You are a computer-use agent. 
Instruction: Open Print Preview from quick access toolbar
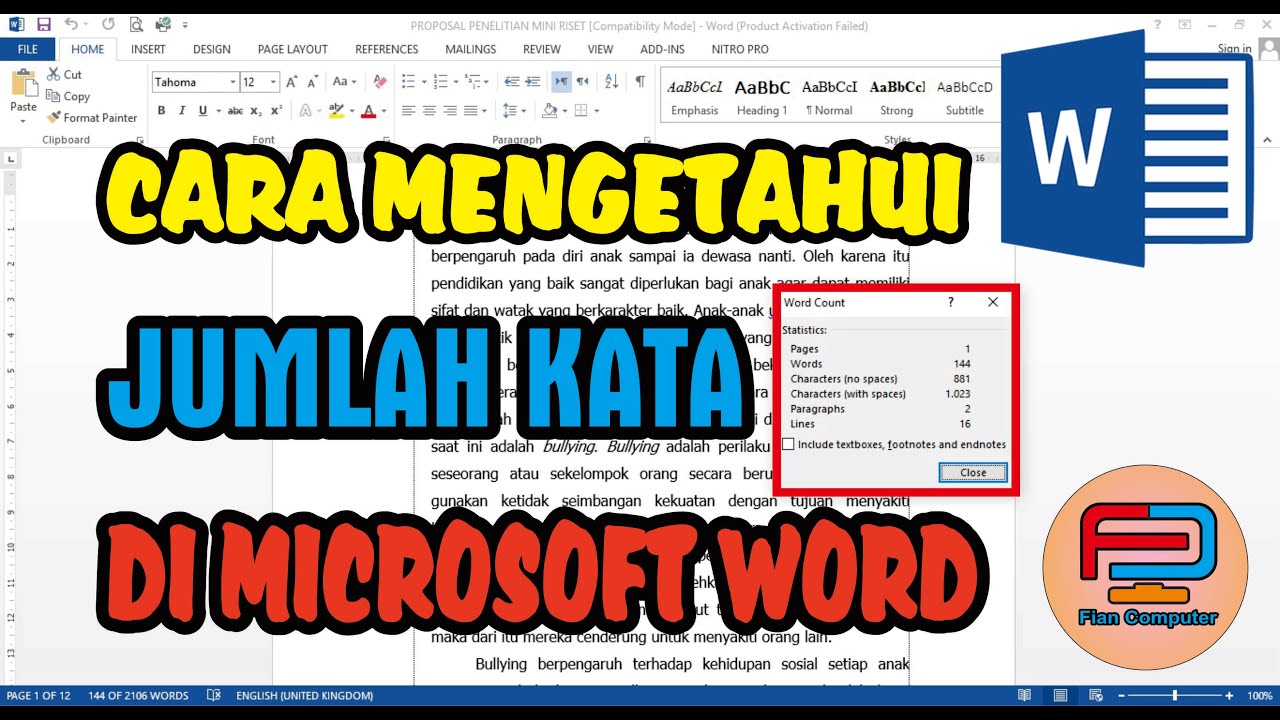pos(136,24)
